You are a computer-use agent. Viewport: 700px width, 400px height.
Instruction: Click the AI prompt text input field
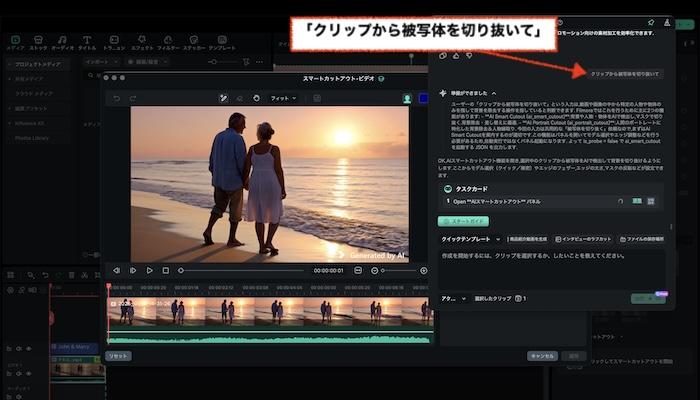click(552, 269)
